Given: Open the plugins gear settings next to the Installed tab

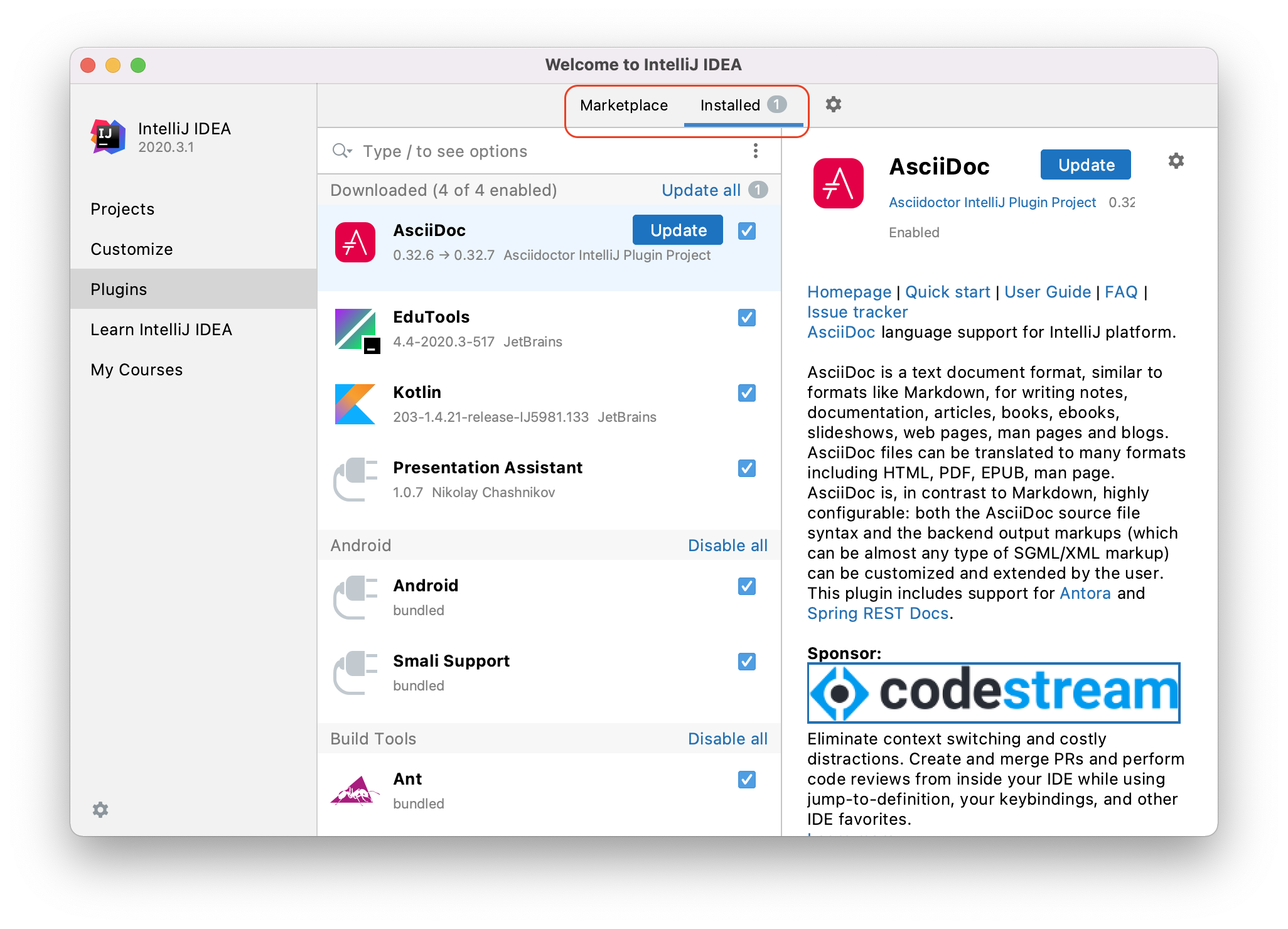Looking at the screenshot, I should point(833,104).
